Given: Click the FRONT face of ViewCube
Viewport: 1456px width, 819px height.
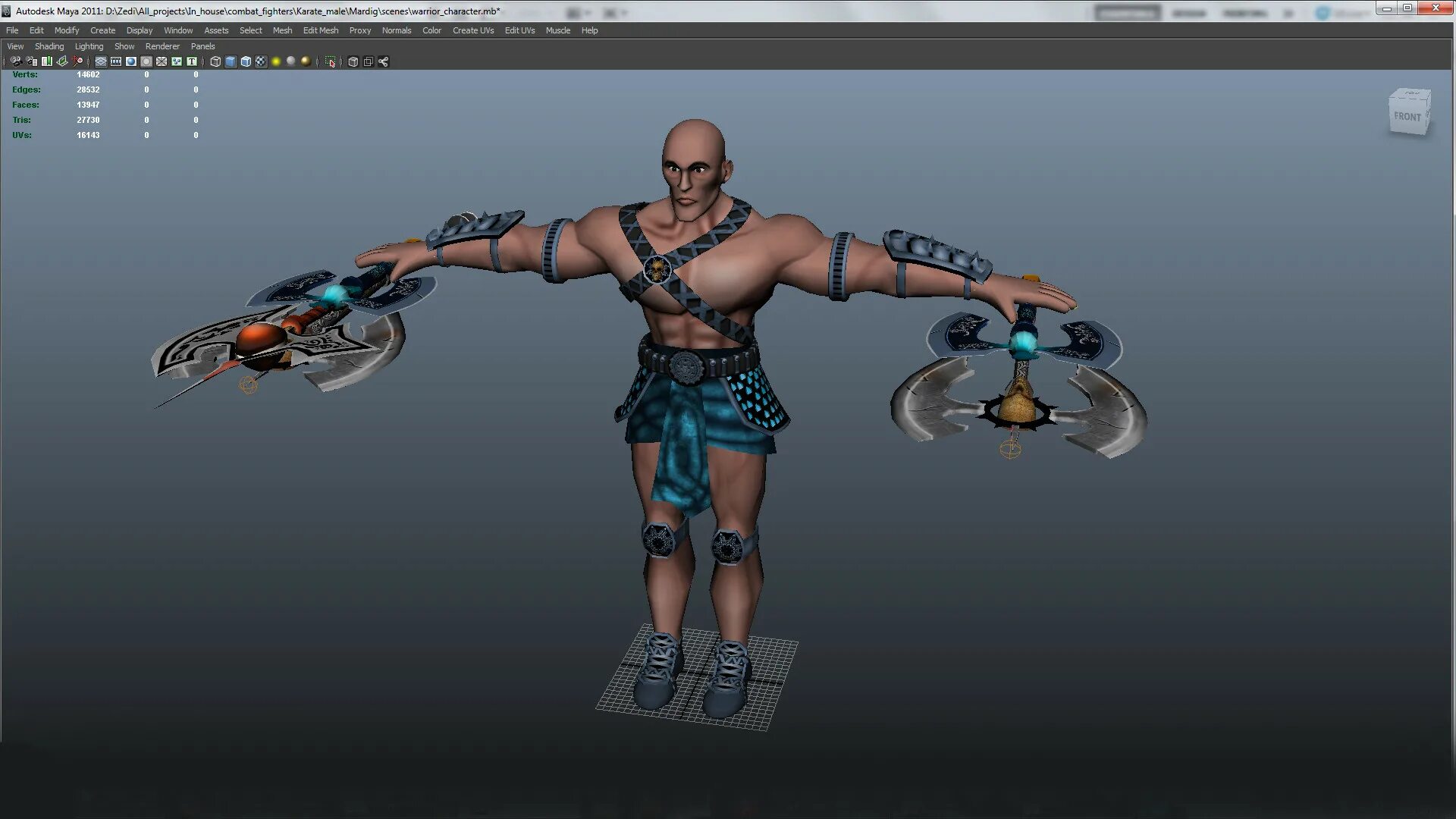Looking at the screenshot, I should pos(1407,116).
